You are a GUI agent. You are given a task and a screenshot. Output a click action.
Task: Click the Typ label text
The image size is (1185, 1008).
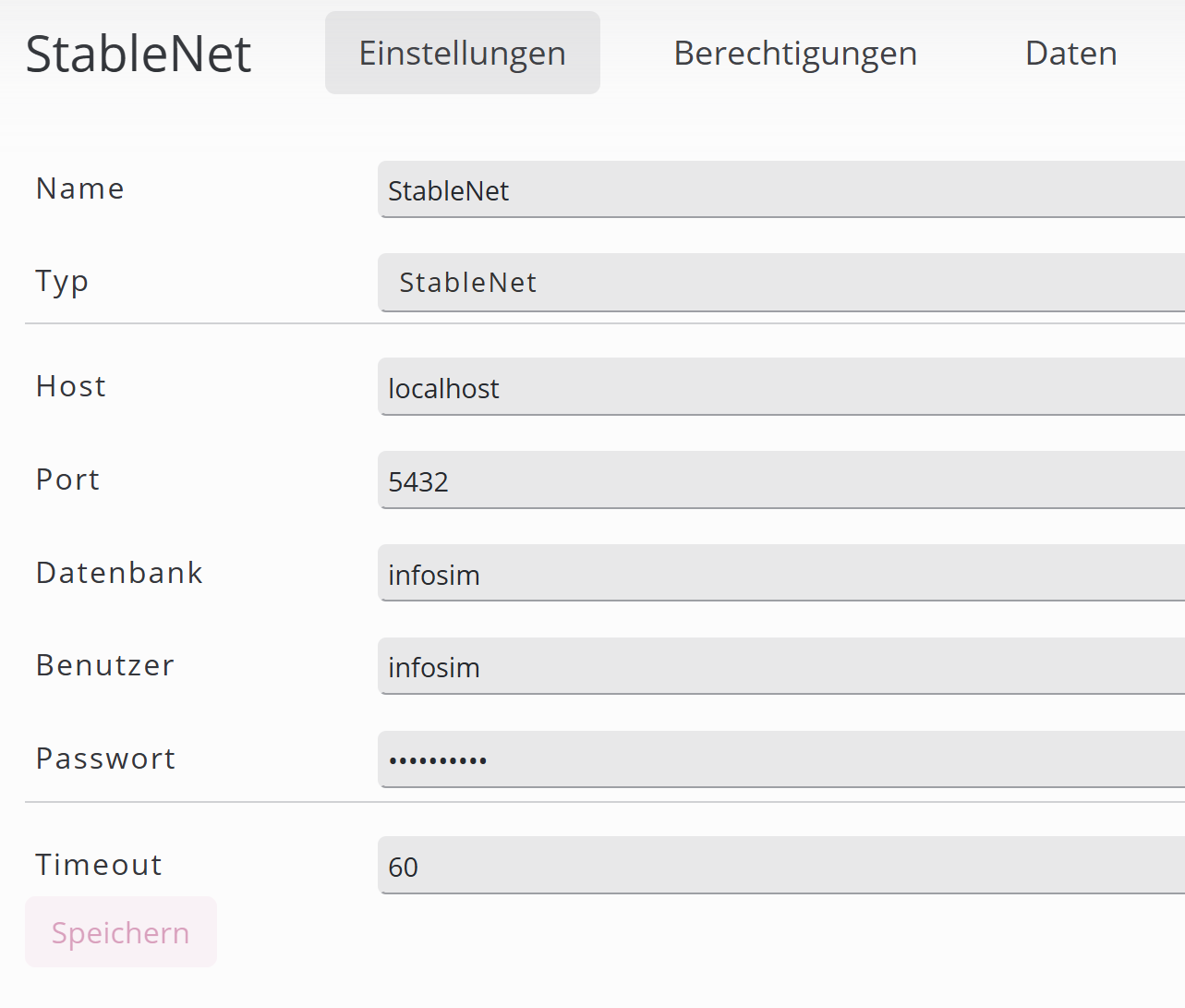[62, 281]
